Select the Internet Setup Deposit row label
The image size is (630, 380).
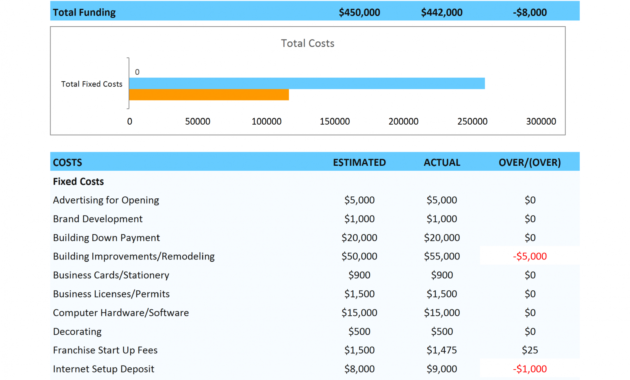point(104,369)
